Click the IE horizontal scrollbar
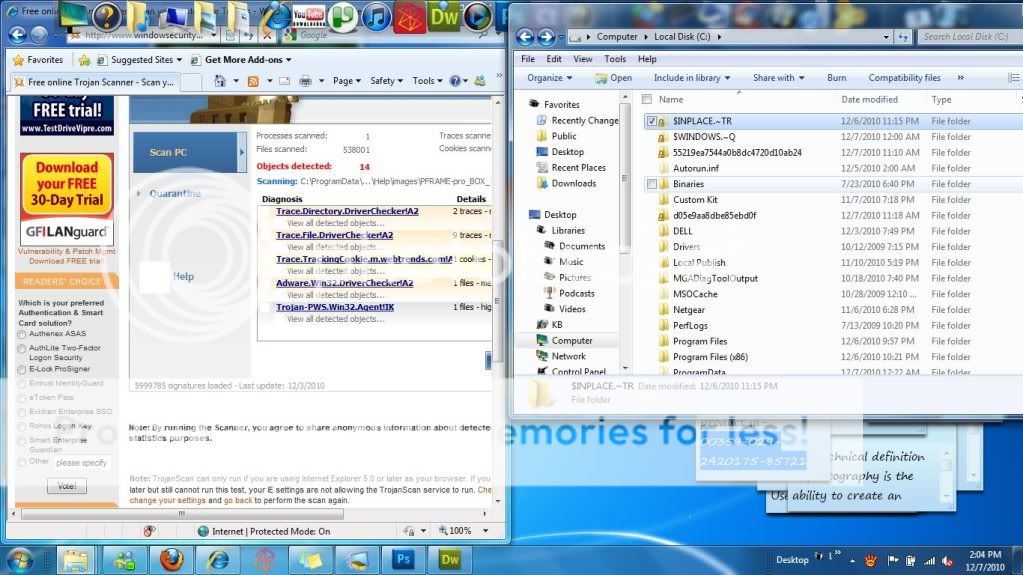 182,514
